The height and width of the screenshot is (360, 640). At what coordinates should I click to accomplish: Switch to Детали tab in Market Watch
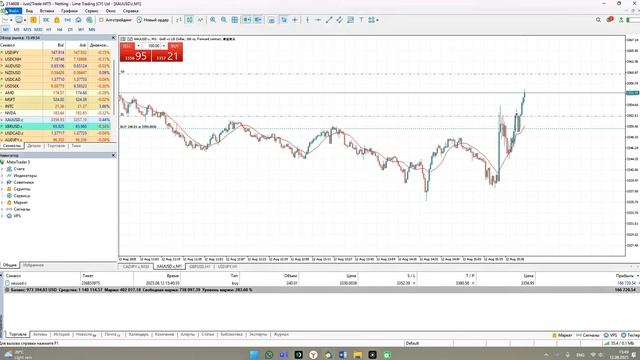coord(34,146)
